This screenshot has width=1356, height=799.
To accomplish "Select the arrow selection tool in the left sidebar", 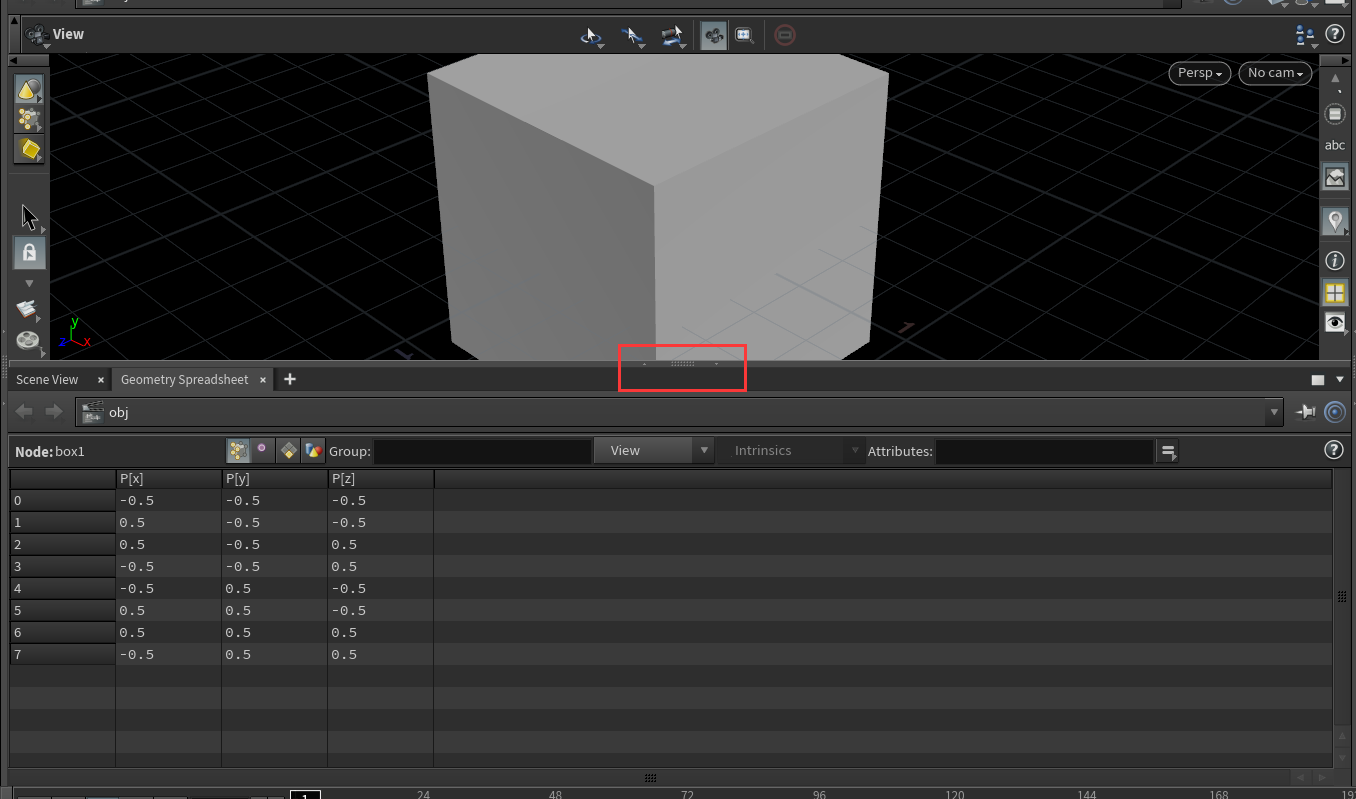I will tap(28, 215).
